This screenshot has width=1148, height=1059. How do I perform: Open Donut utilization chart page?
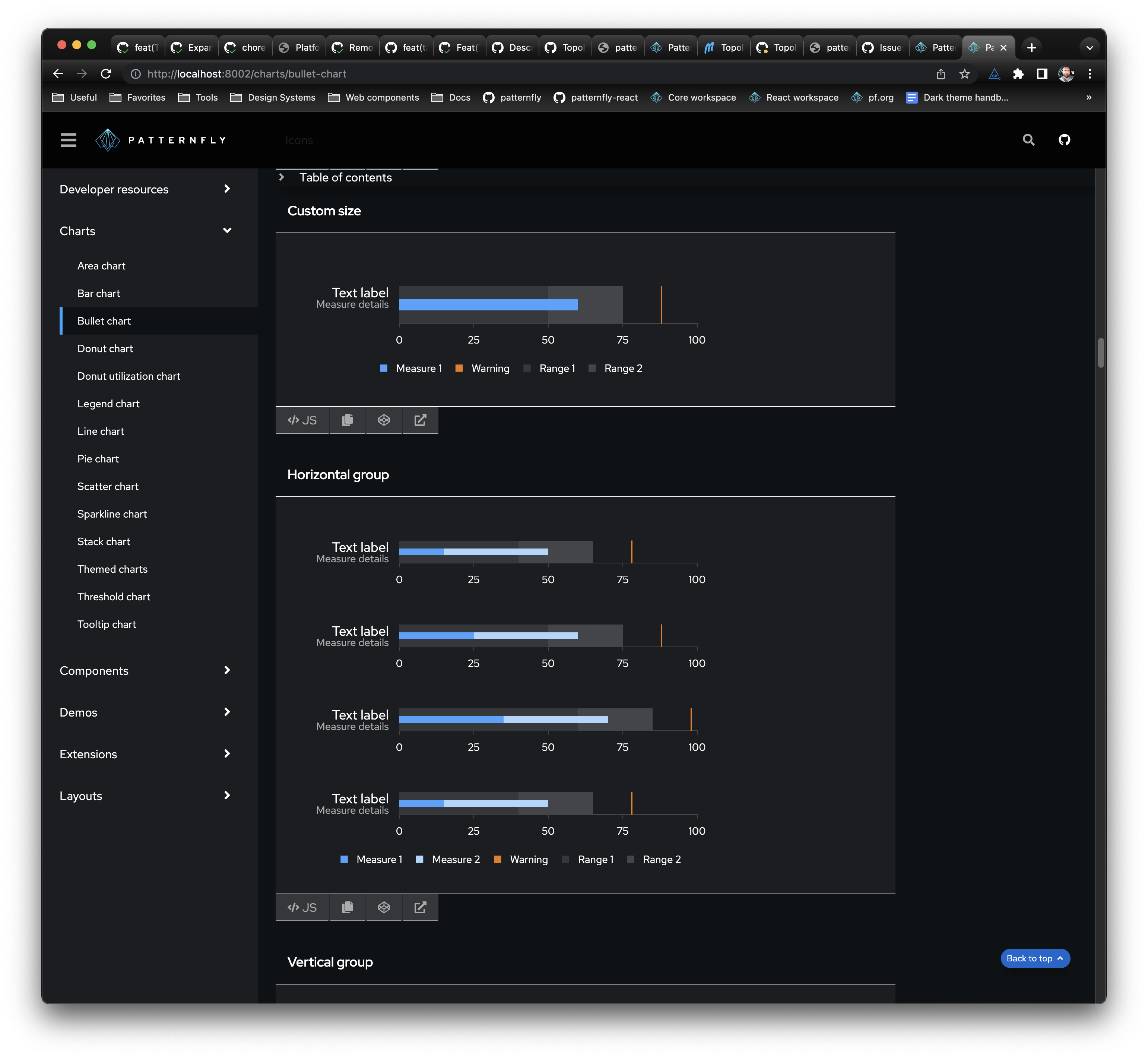(129, 376)
